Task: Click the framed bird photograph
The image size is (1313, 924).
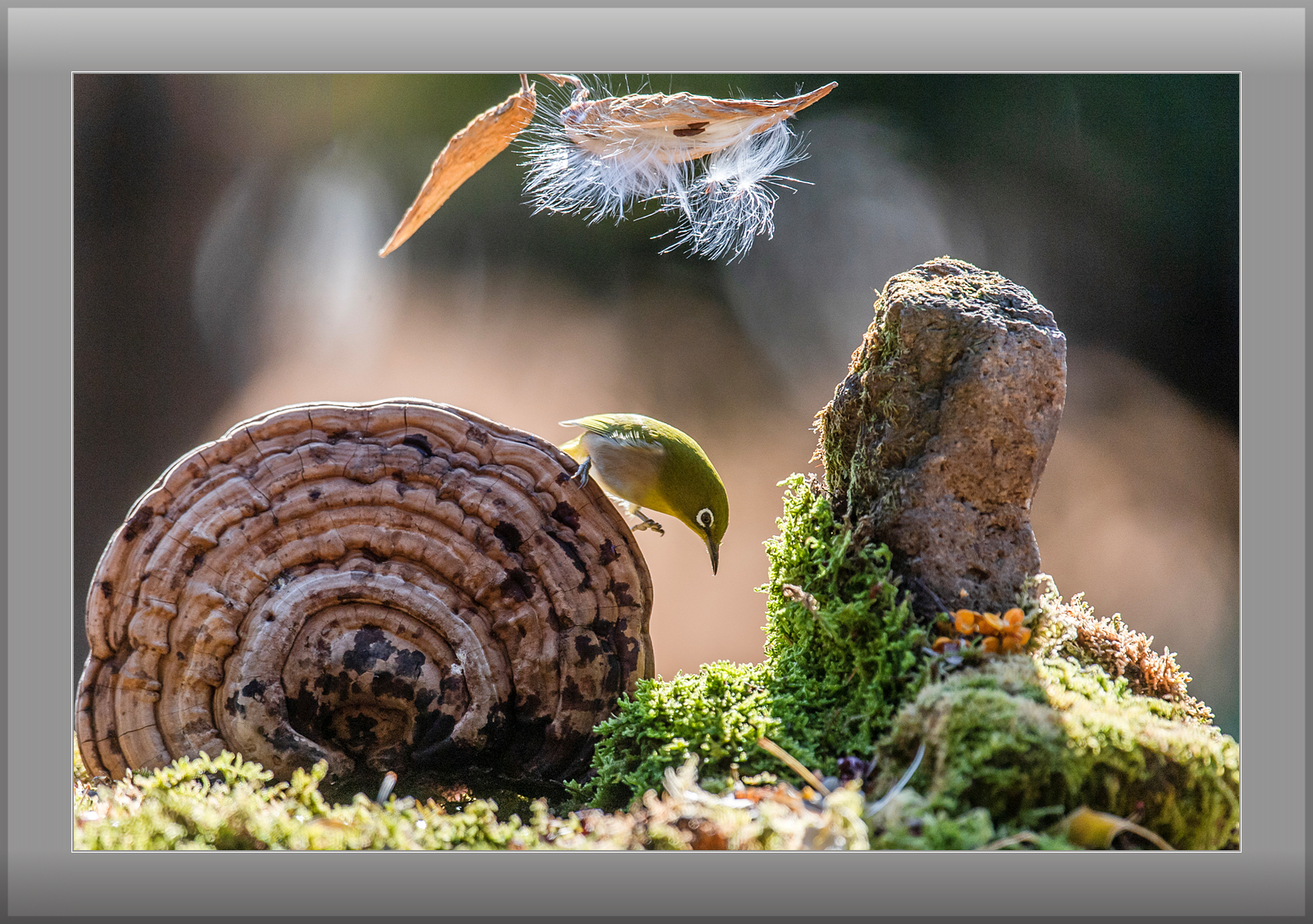Action: (656, 462)
